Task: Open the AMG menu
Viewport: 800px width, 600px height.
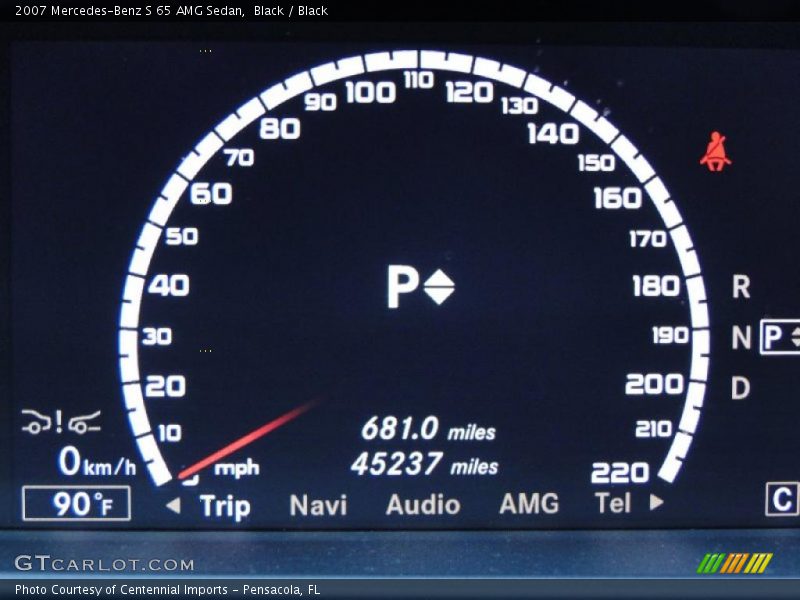Action: pyautogui.click(x=529, y=504)
